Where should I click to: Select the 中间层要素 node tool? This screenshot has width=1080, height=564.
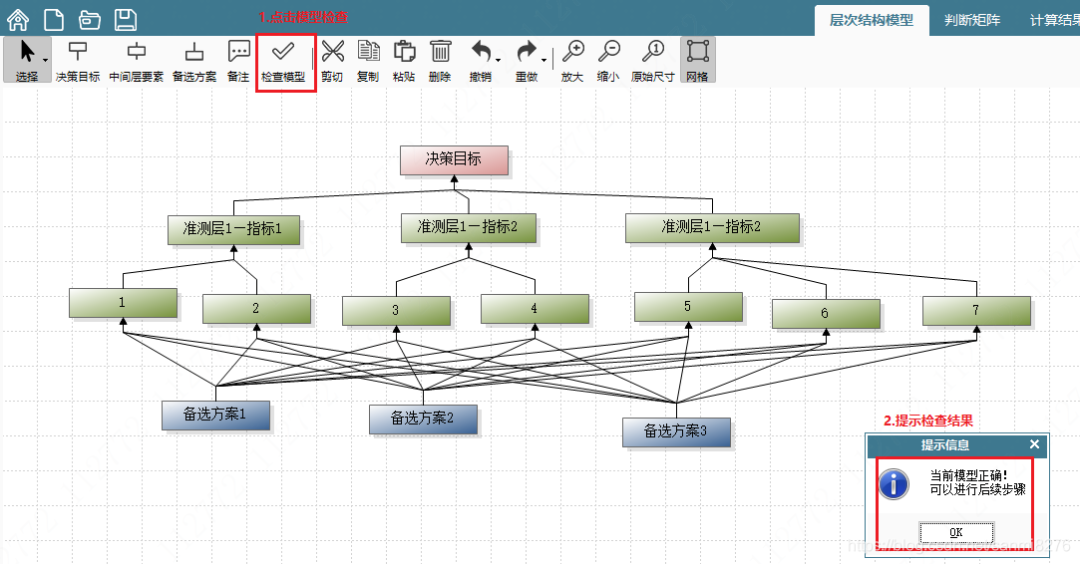(136, 61)
